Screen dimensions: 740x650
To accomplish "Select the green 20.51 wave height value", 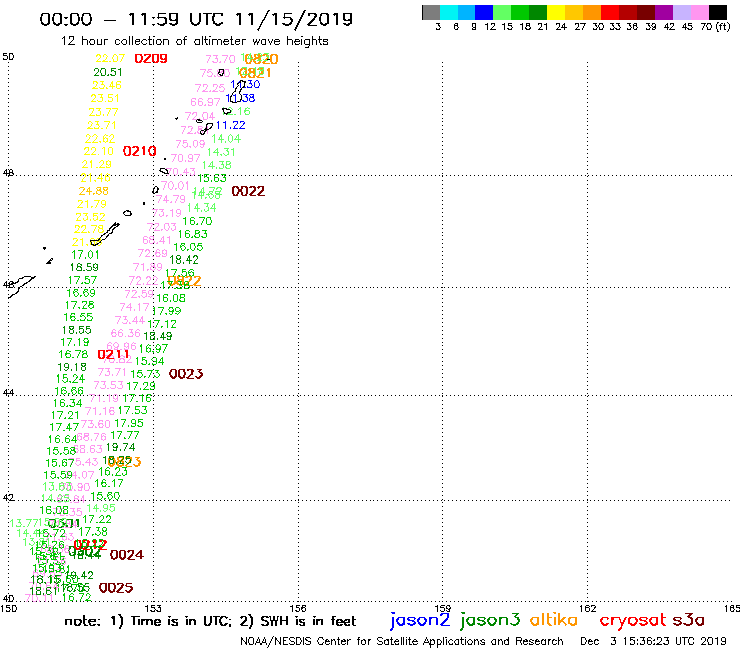I will 108,72.
